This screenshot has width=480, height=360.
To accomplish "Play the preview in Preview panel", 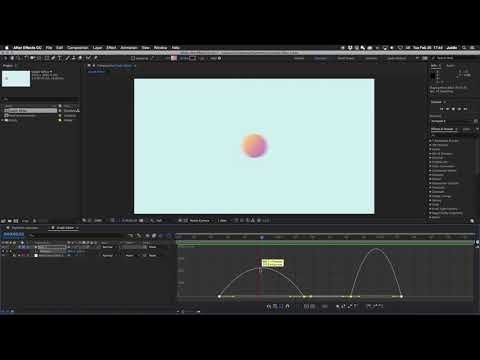I will [x=453, y=109].
